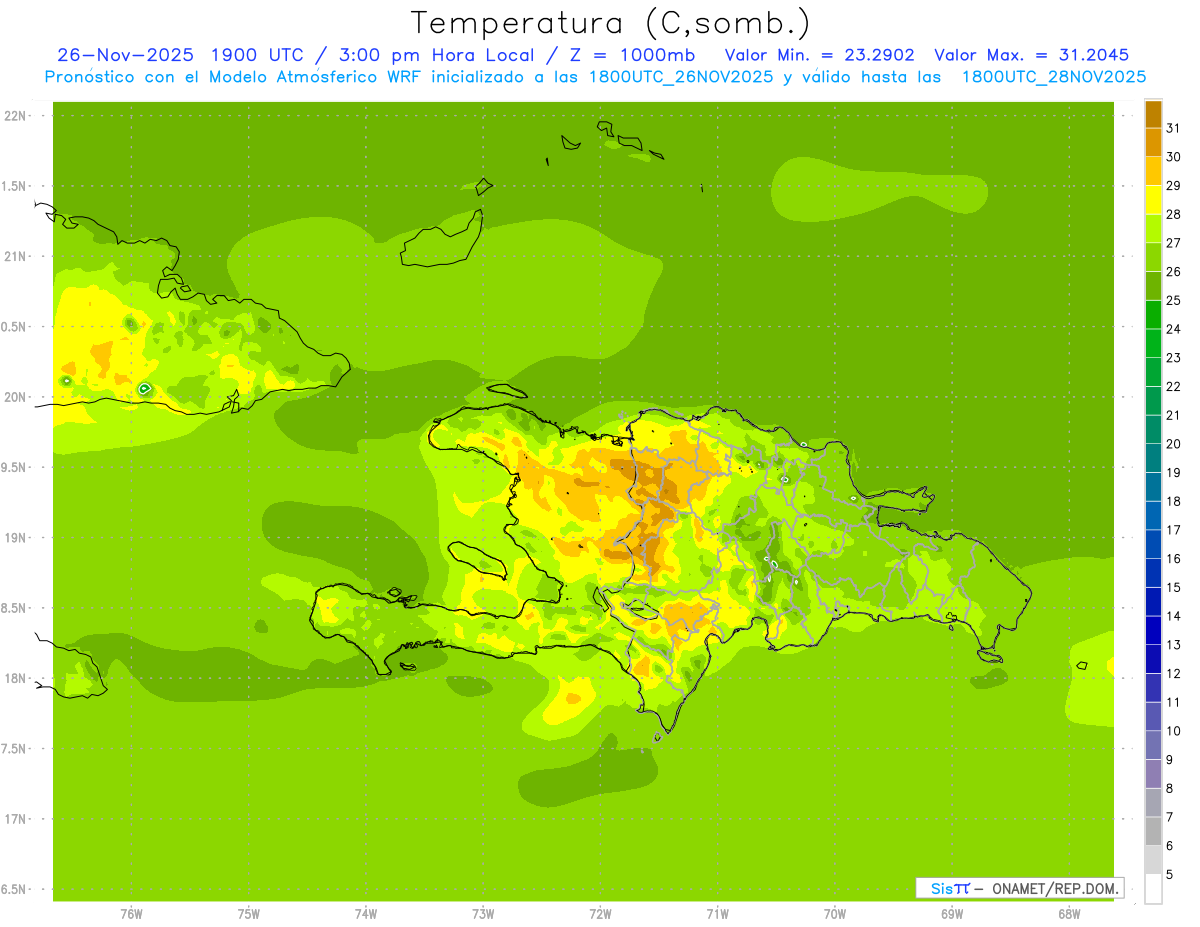
Task: Click the '74W' longitude label
Action: click(366, 914)
